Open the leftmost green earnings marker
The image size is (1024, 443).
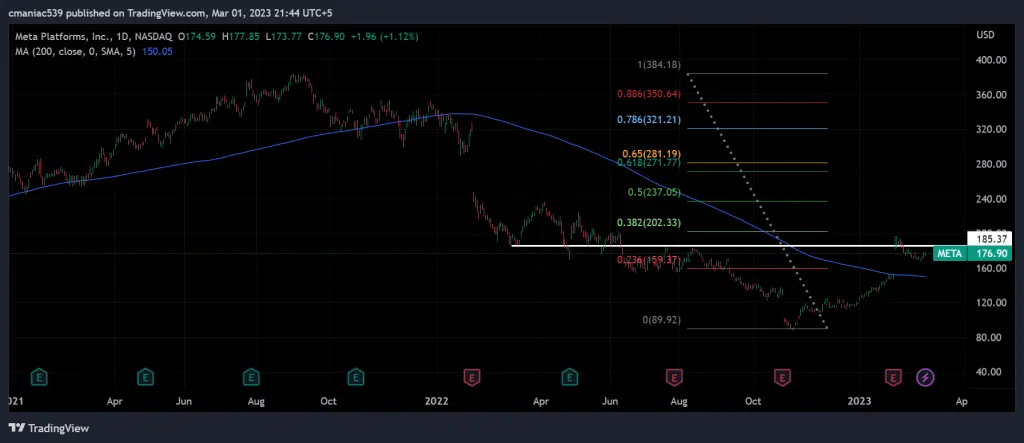[41, 377]
